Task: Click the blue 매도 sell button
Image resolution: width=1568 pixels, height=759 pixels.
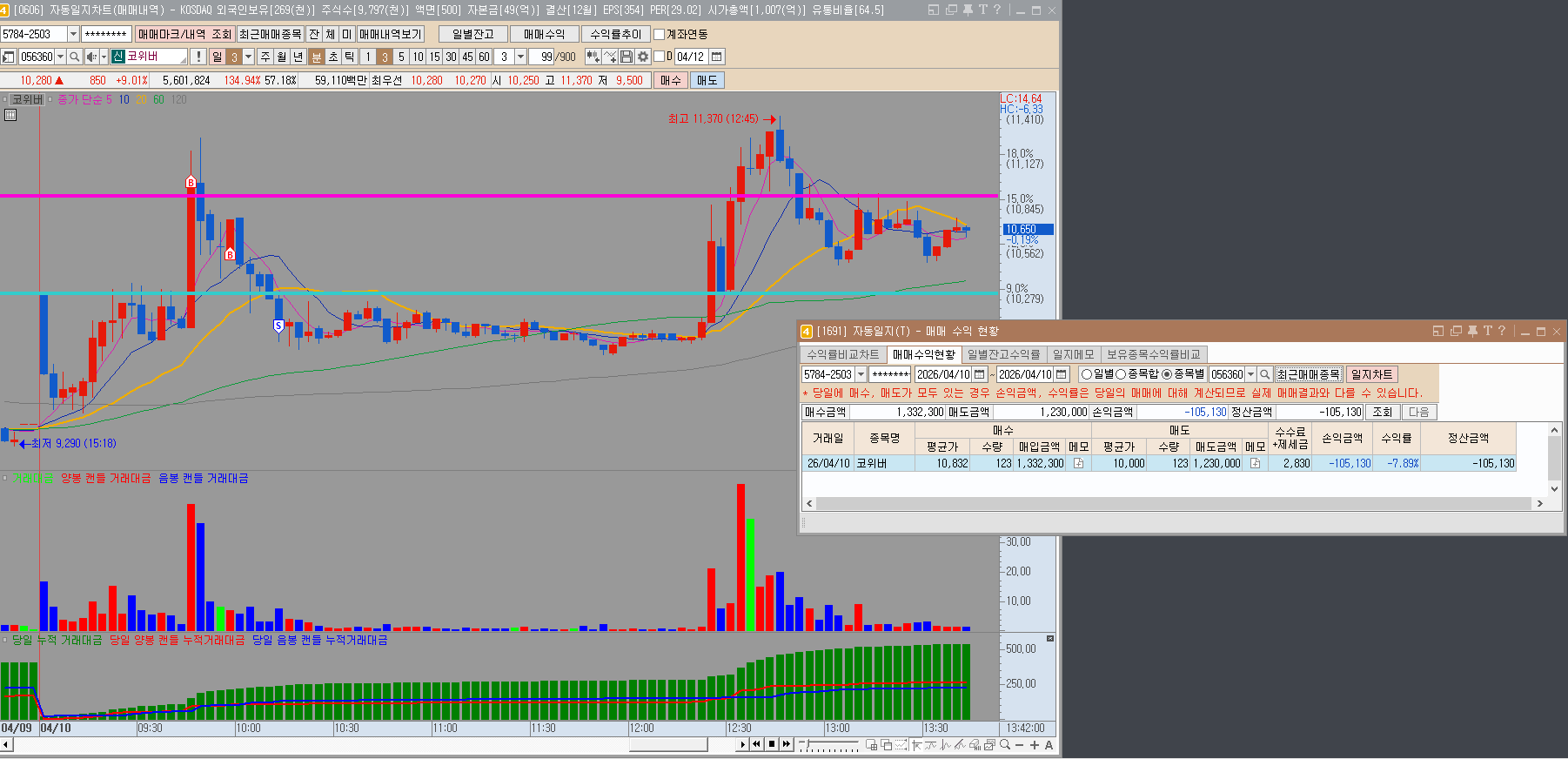Action: 707,80
